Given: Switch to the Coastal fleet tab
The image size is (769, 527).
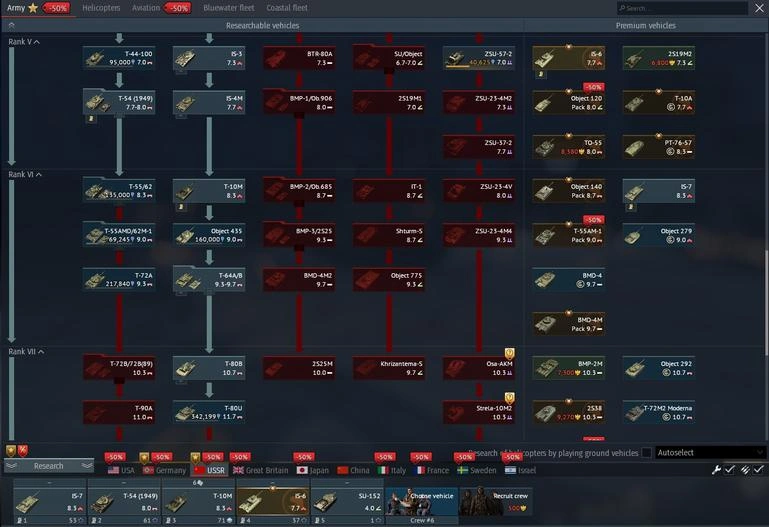Looking at the screenshot, I should pyautogui.click(x=287, y=8).
